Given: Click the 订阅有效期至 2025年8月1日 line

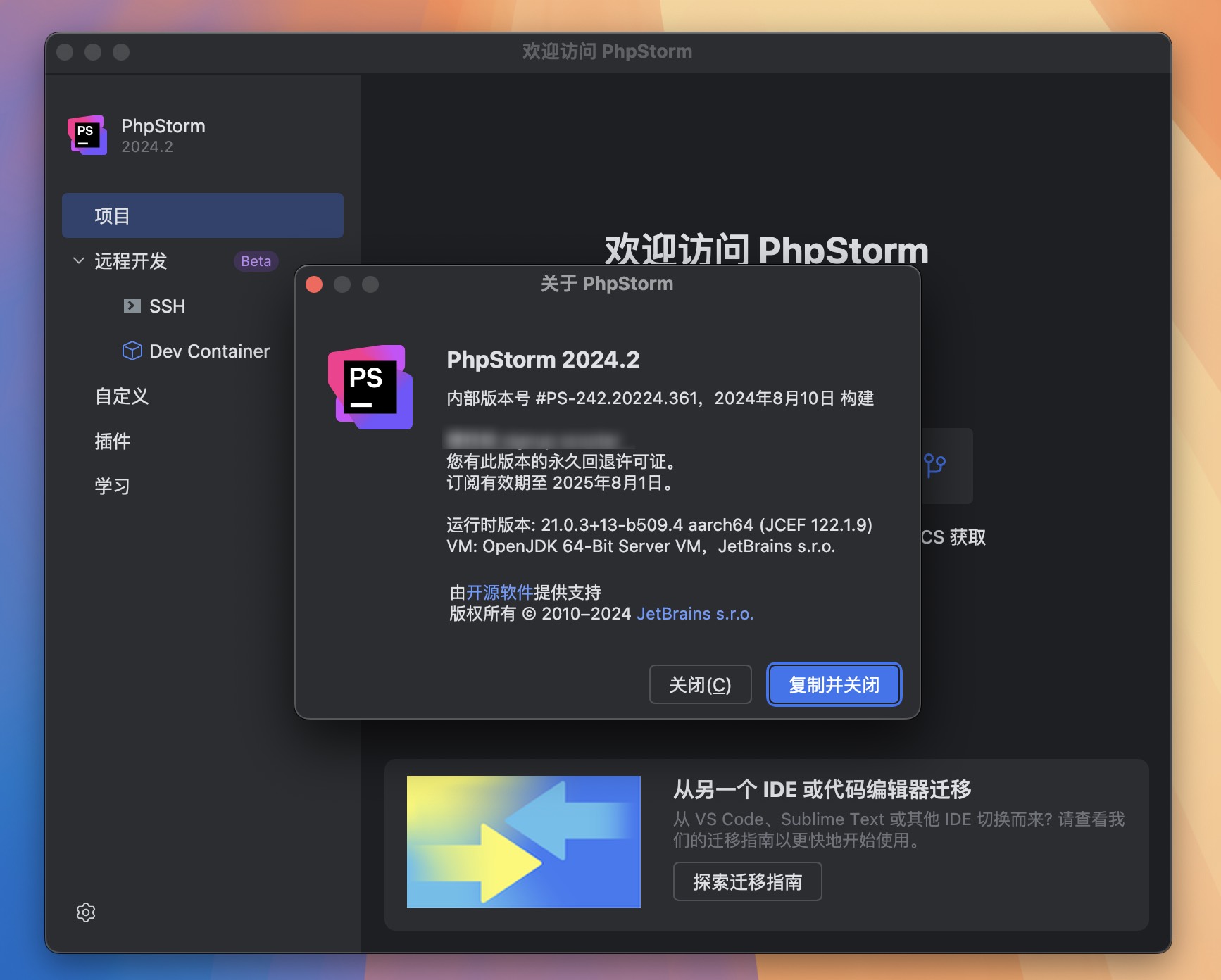Looking at the screenshot, I should [x=561, y=483].
